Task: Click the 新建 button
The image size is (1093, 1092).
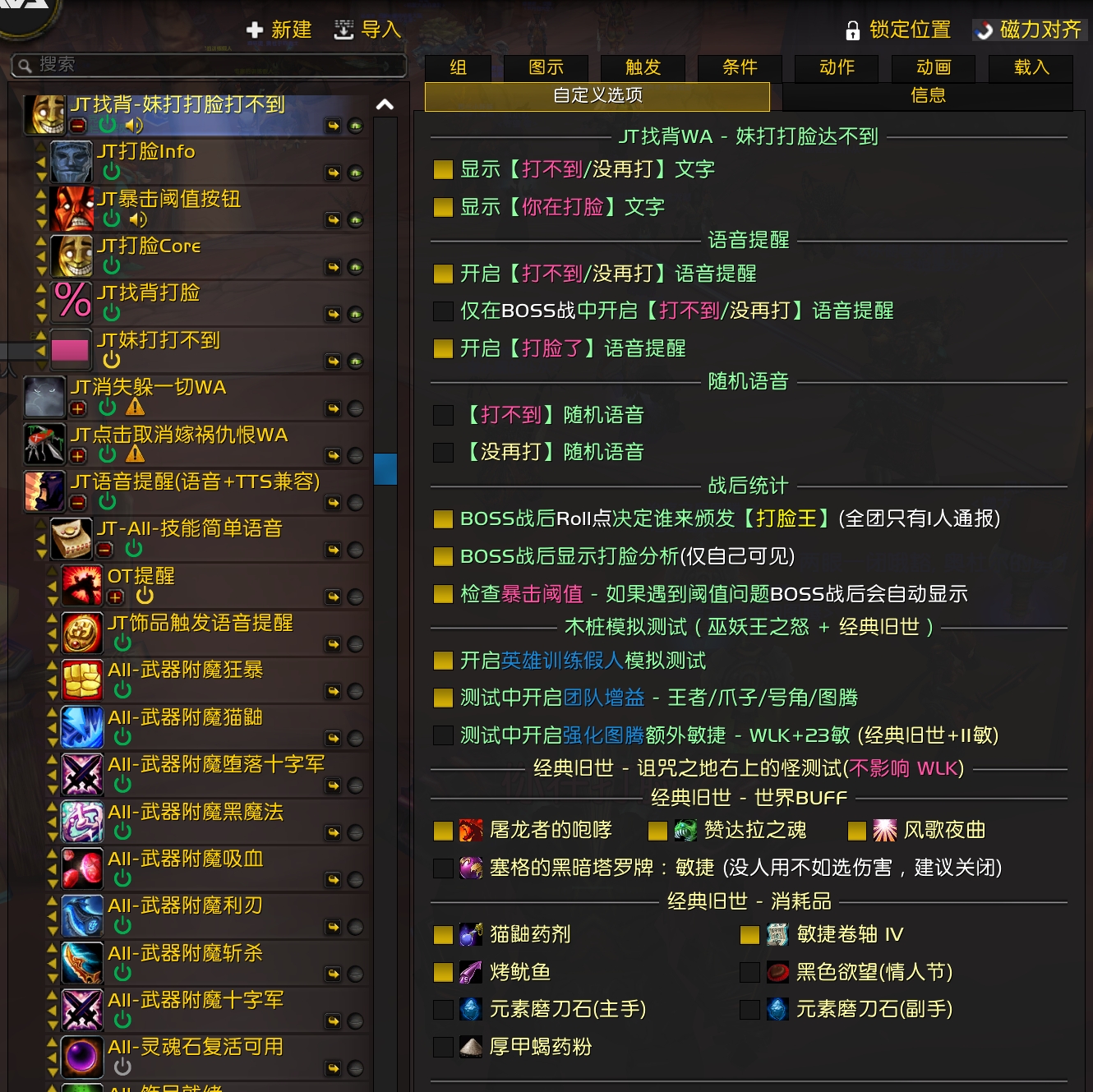Action: [279, 30]
